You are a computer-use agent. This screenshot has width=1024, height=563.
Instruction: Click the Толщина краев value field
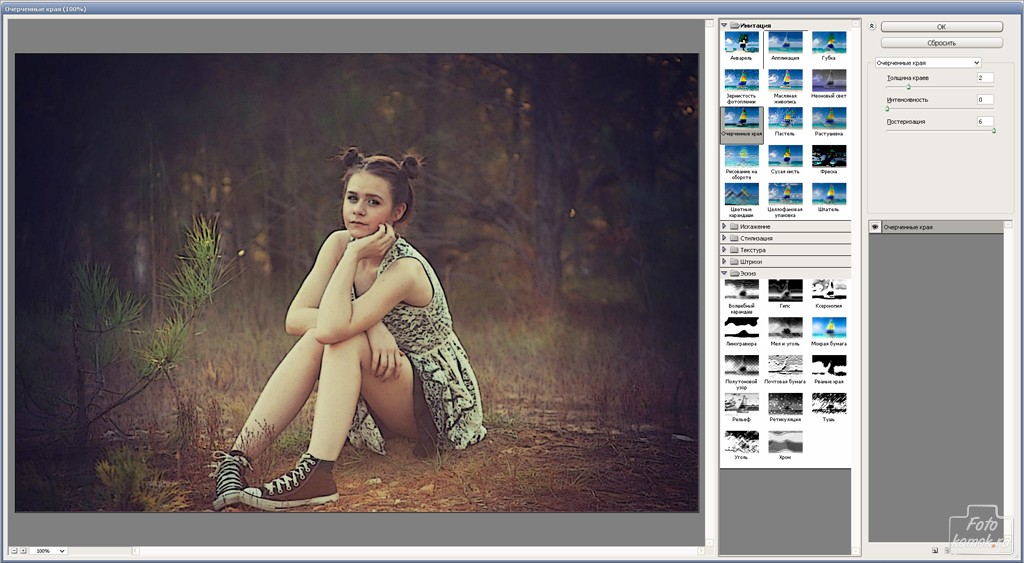[x=985, y=78]
